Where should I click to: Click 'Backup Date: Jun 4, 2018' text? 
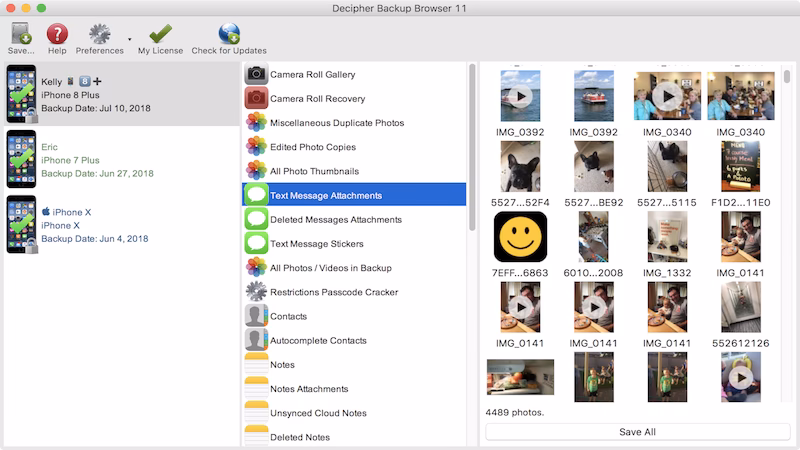95,239
